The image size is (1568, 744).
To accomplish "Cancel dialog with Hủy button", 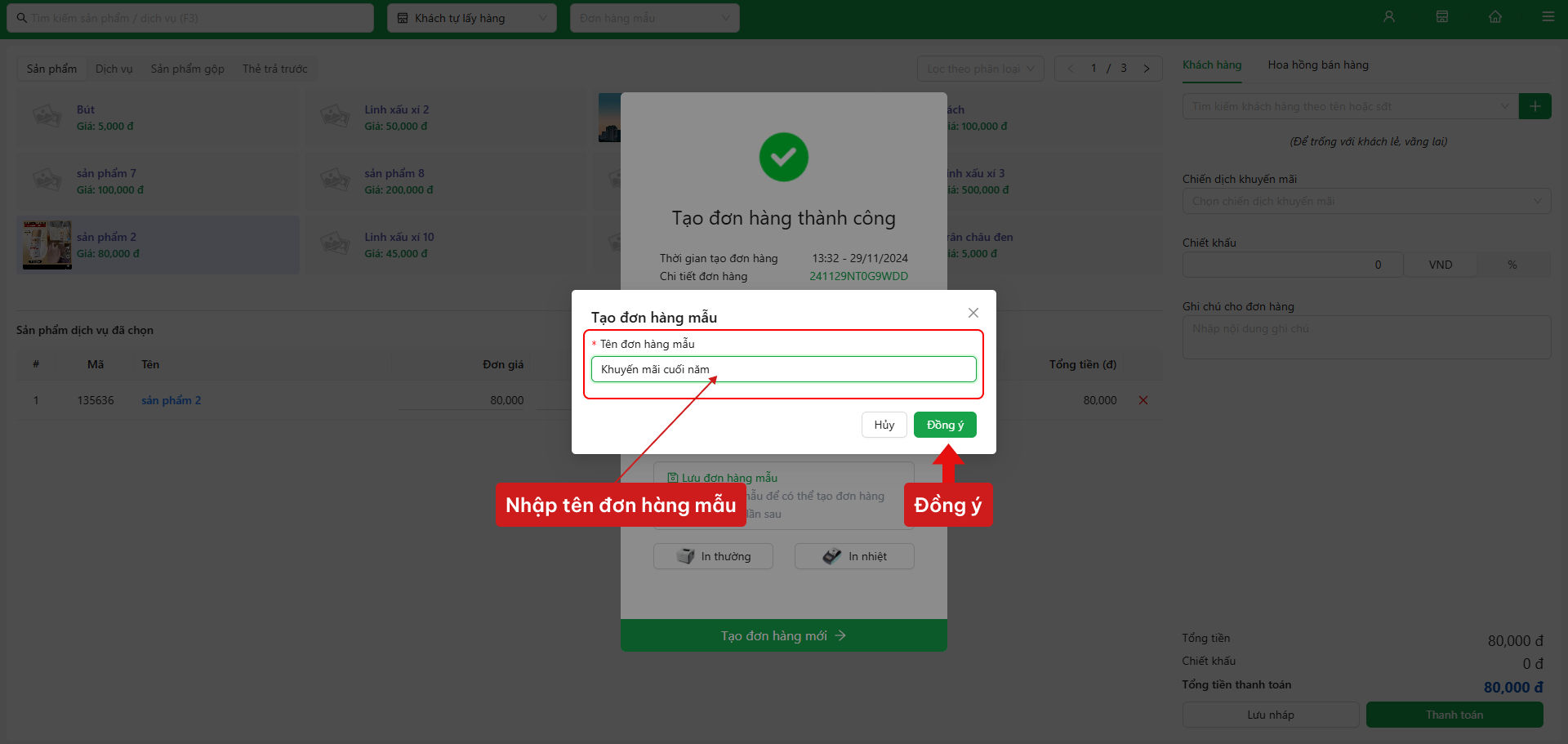I will [884, 425].
